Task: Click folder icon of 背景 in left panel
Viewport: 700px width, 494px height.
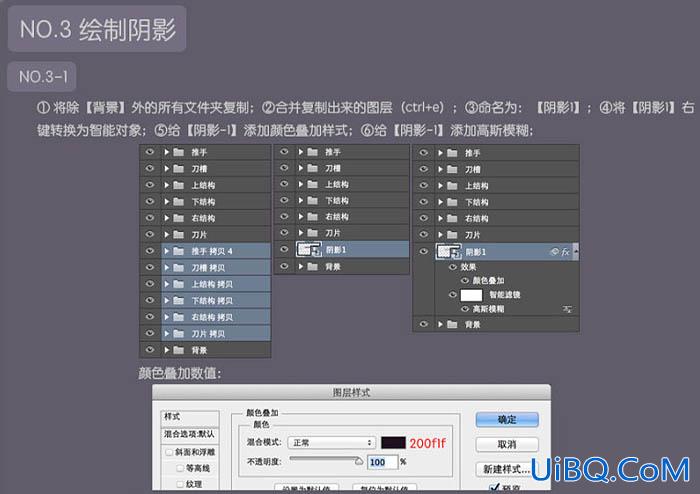Action: pos(179,350)
